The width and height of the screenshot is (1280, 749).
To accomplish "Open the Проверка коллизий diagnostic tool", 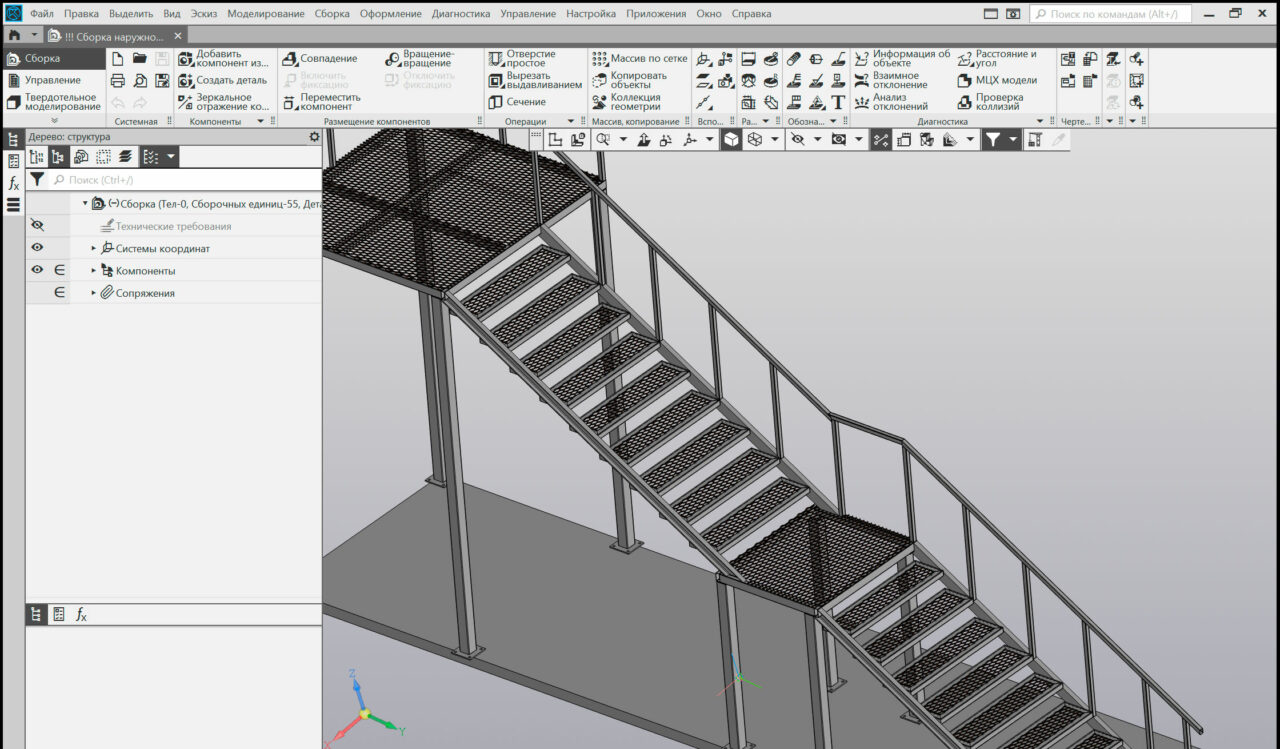I will pyautogui.click(x=998, y=102).
